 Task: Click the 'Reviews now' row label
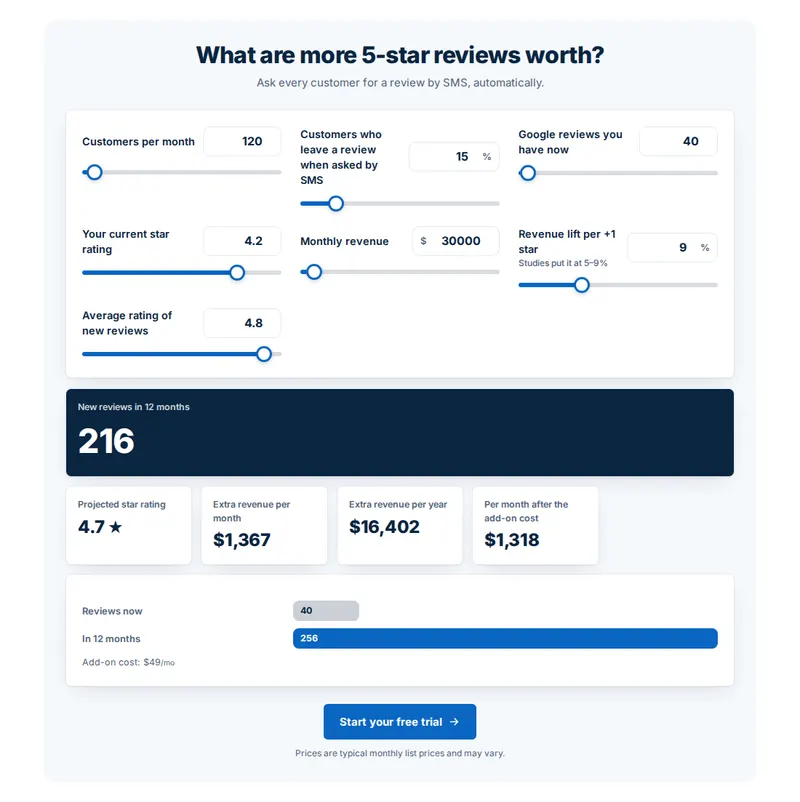pyautogui.click(x=112, y=611)
